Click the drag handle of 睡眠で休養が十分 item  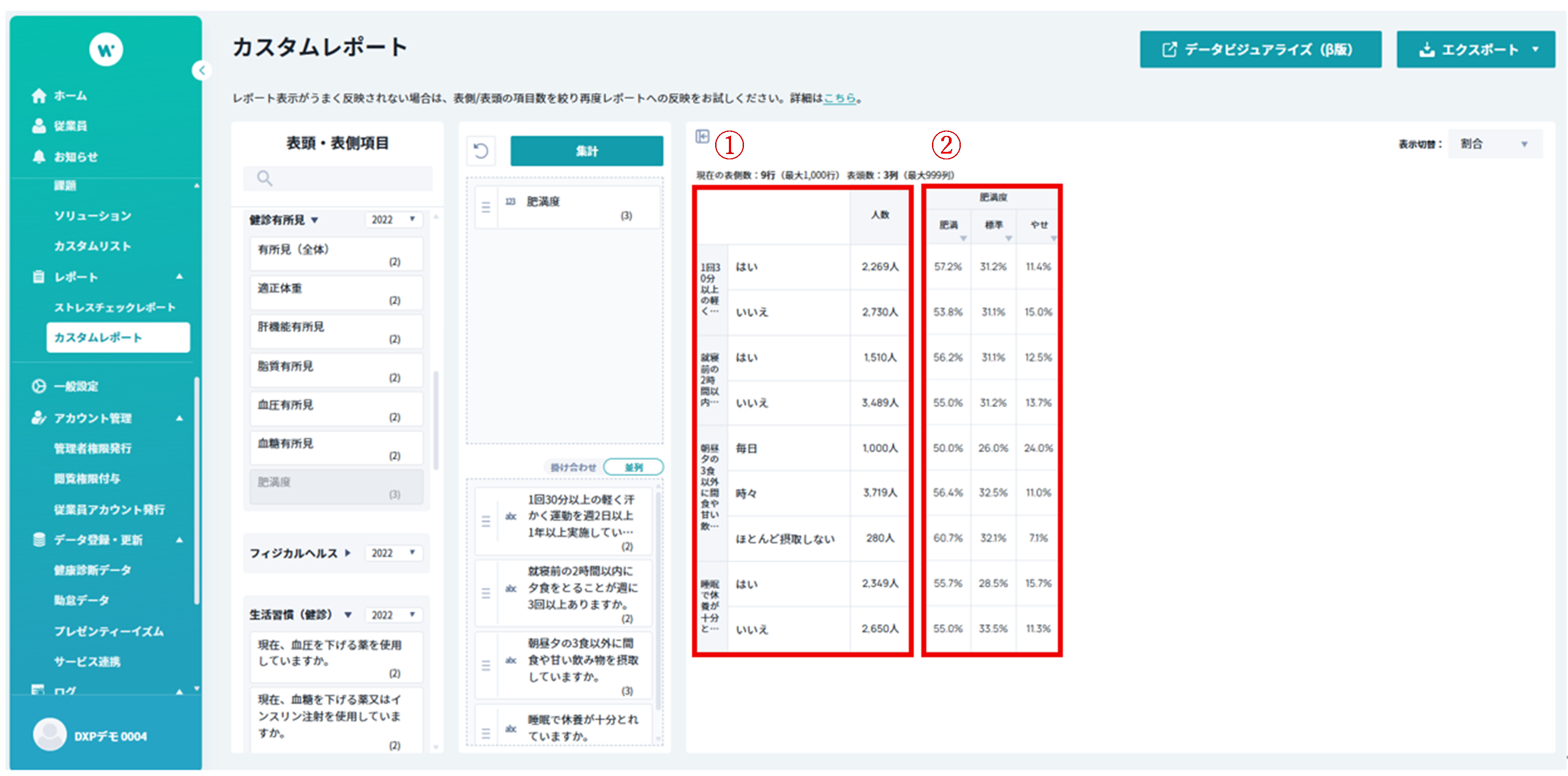pos(486,734)
